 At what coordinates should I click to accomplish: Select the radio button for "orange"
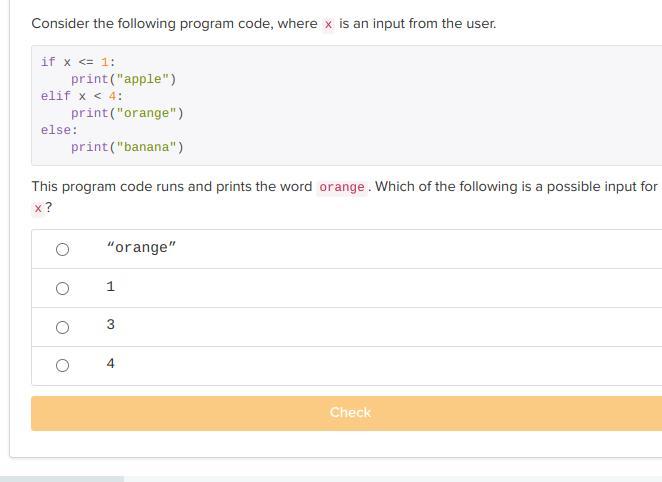coord(62,249)
